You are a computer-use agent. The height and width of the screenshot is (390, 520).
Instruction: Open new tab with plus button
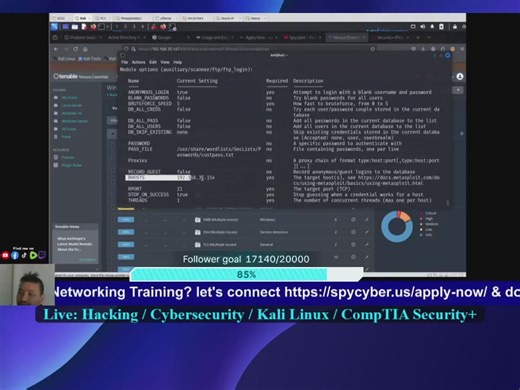click(x=418, y=38)
